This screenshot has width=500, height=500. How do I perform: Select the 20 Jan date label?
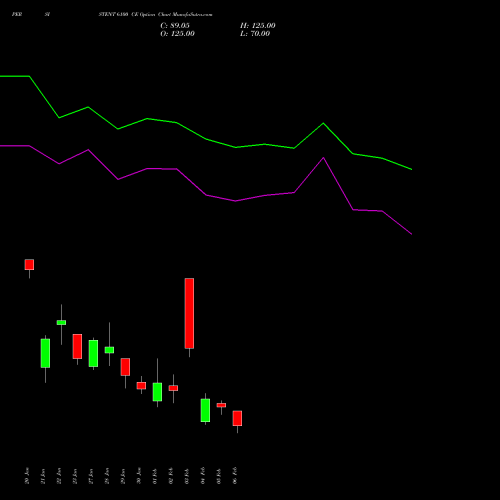tap(27, 476)
